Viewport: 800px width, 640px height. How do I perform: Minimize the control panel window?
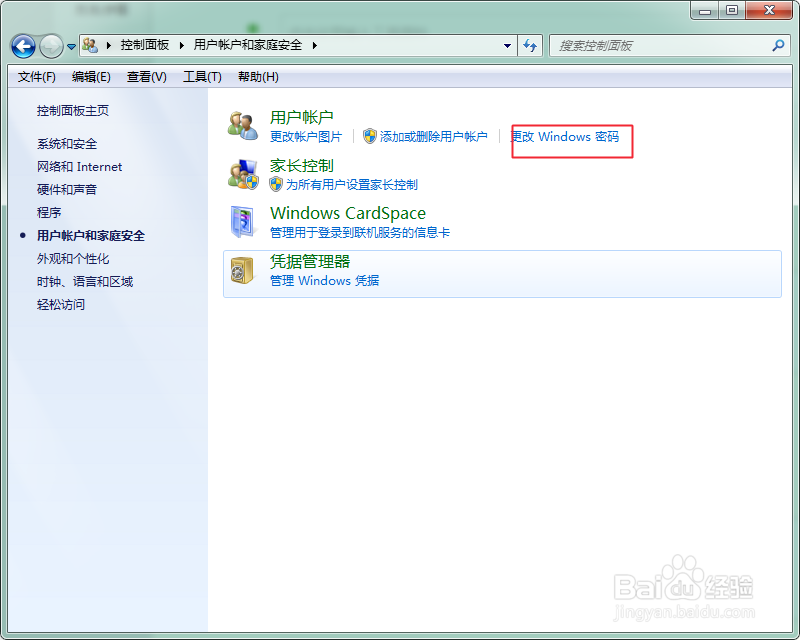pos(705,10)
